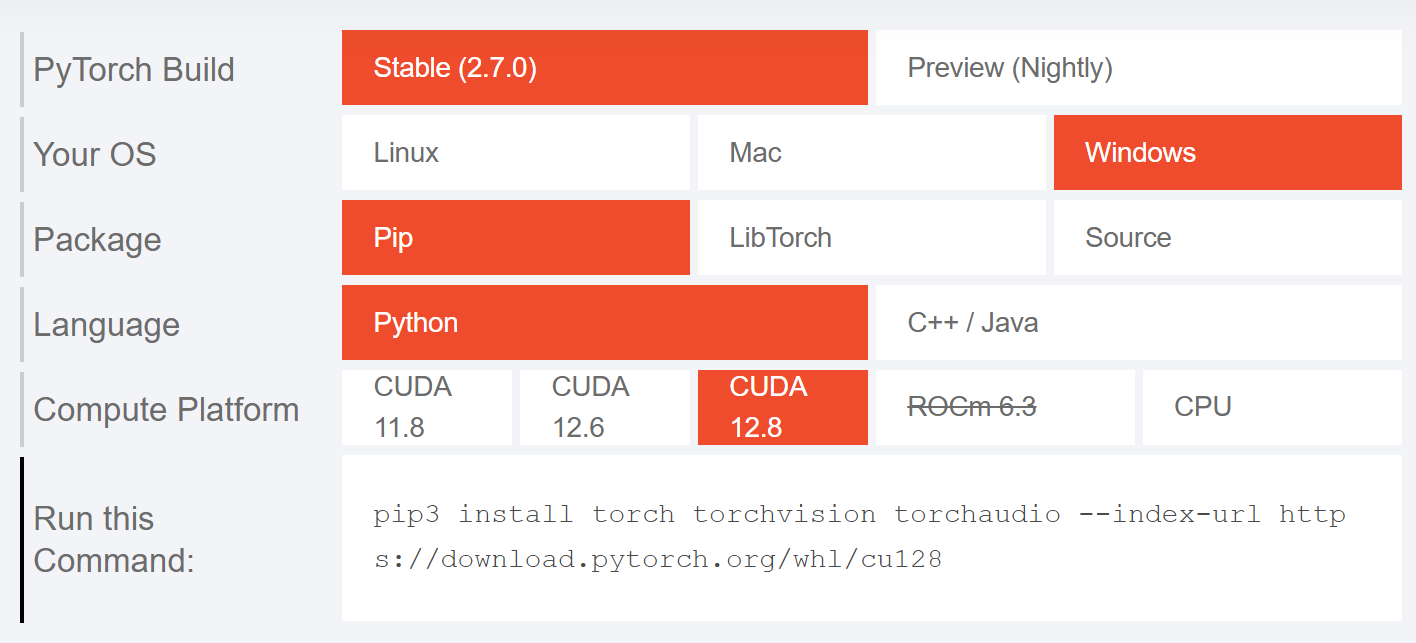Switch to Preview (Nightly) build
The height and width of the screenshot is (643, 1416).
tap(1138, 68)
